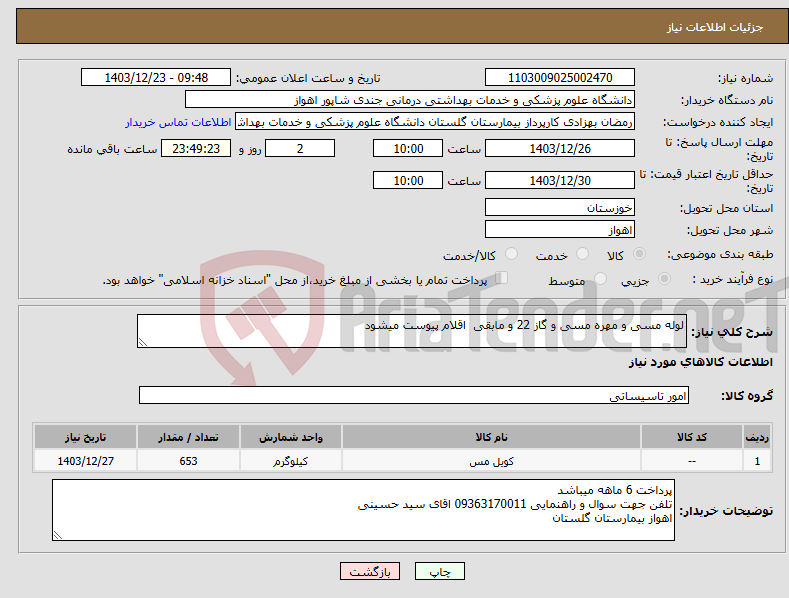
Task: Click the price validity date 1403/12/30
Action: coord(560,180)
